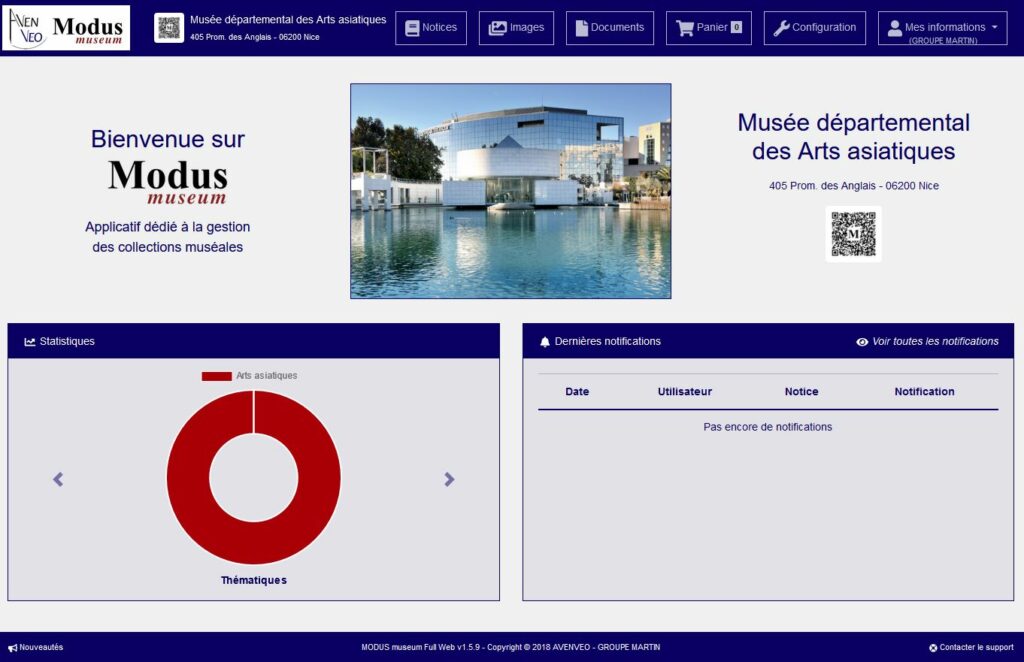The image size is (1024, 662).
Task: Show previous statistics chart with left arrow
Action: 58,480
